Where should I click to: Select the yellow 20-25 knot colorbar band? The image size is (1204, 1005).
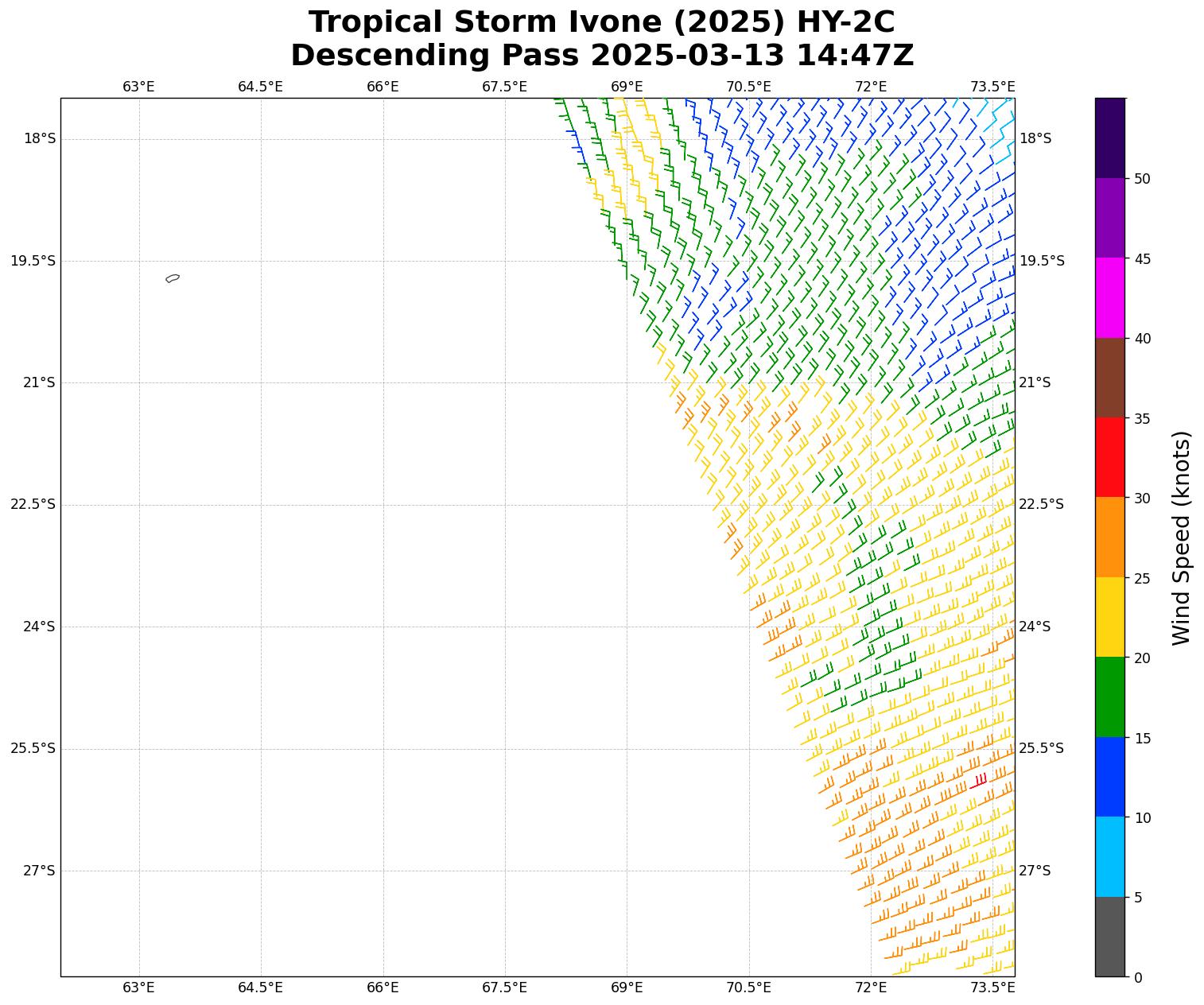point(1109,617)
